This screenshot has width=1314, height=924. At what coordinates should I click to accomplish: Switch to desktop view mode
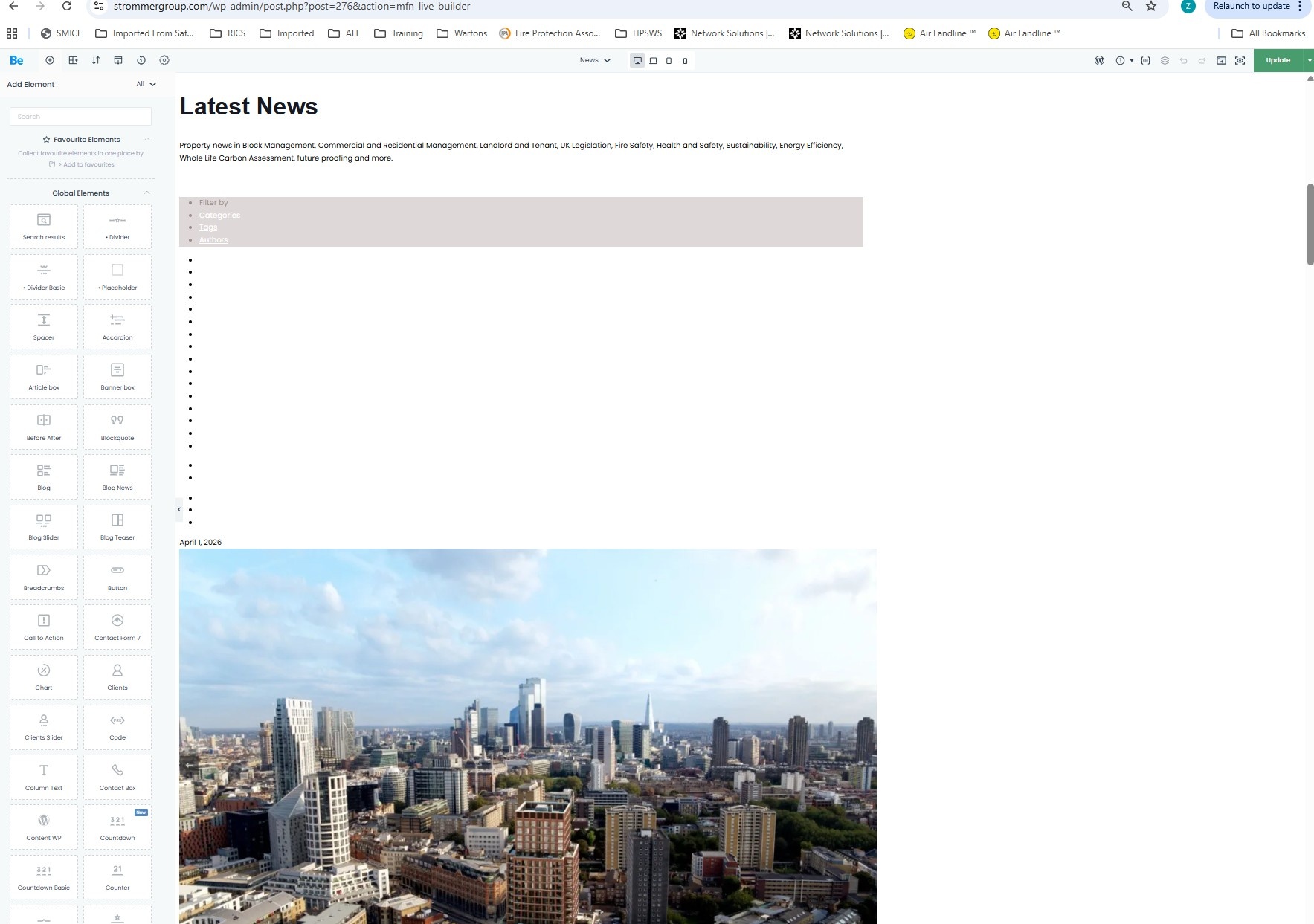point(637,61)
